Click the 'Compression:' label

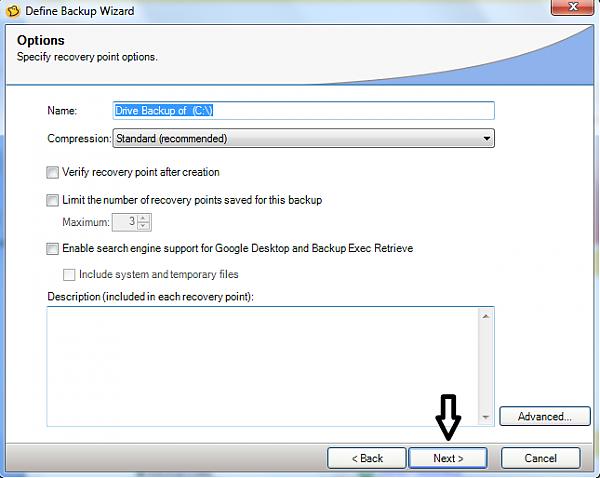tap(79, 138)
